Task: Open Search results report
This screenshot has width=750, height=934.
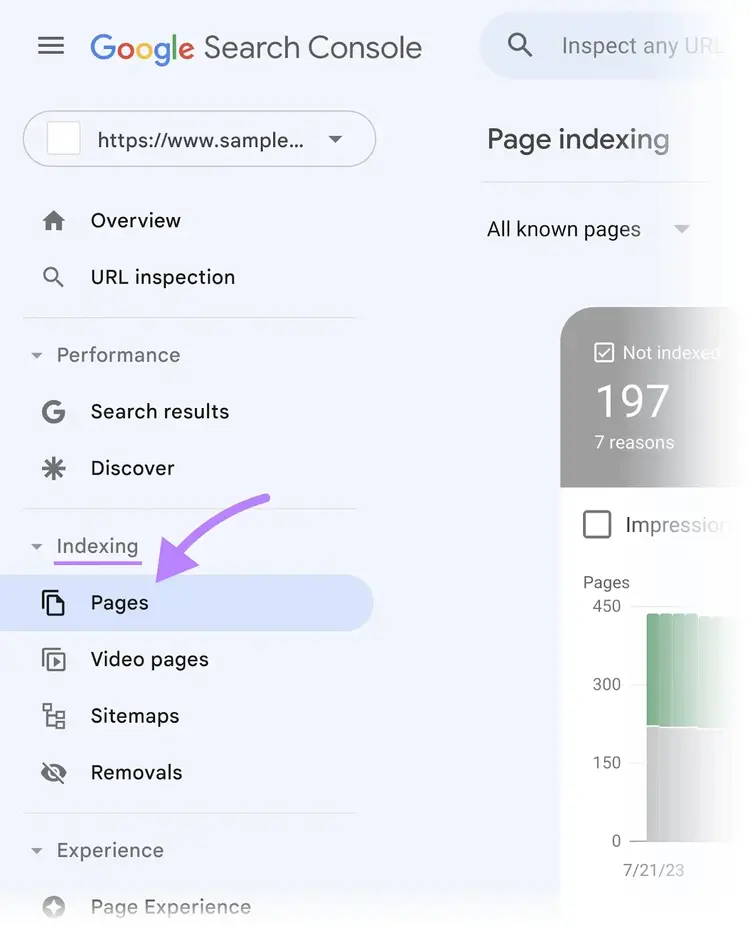Action: click(160, 412)
